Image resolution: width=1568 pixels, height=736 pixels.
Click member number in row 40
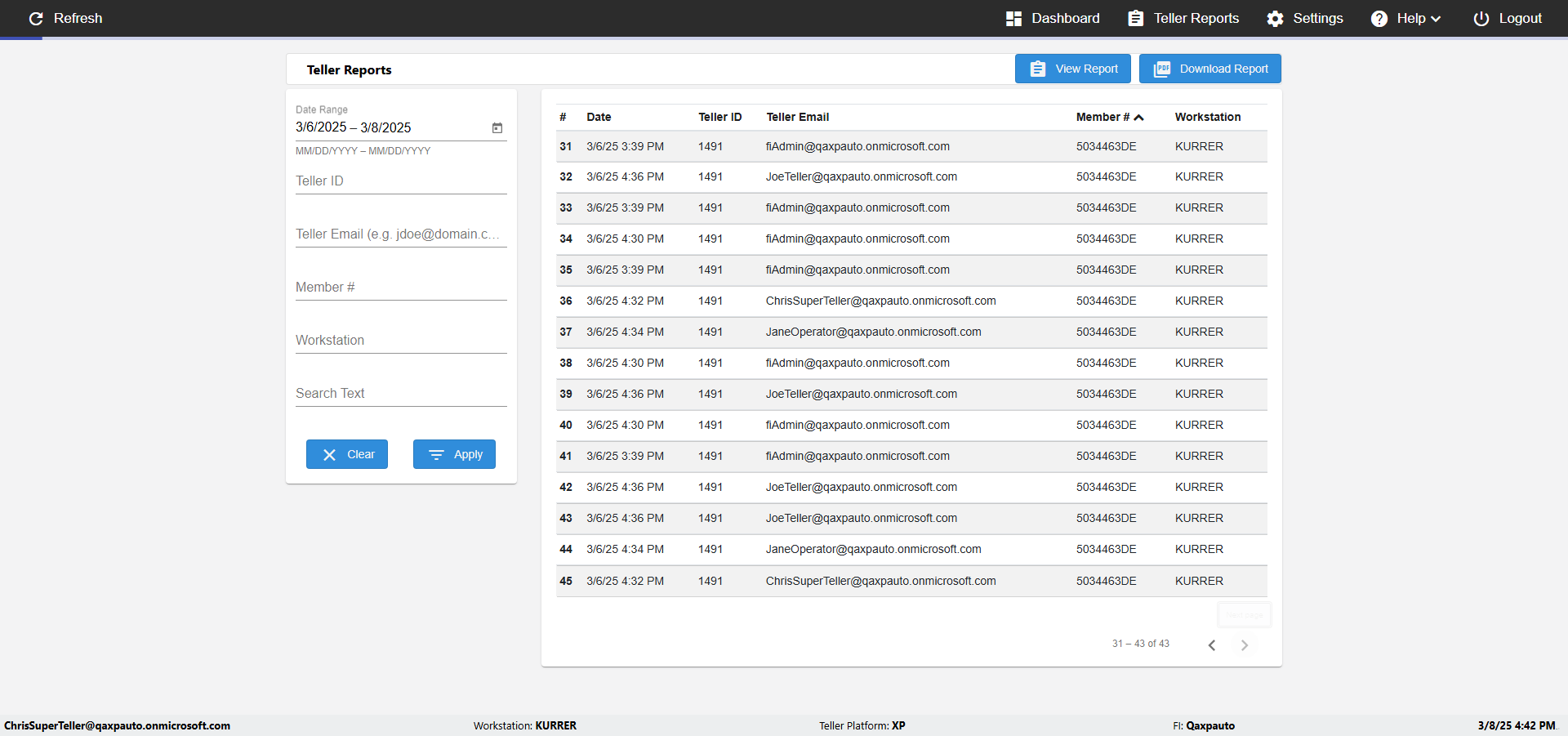(x=1106, y=425)
